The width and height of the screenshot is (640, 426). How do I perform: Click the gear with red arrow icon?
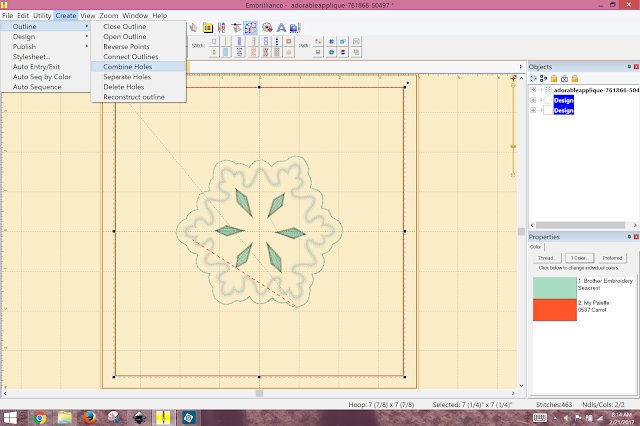[267, 28]
